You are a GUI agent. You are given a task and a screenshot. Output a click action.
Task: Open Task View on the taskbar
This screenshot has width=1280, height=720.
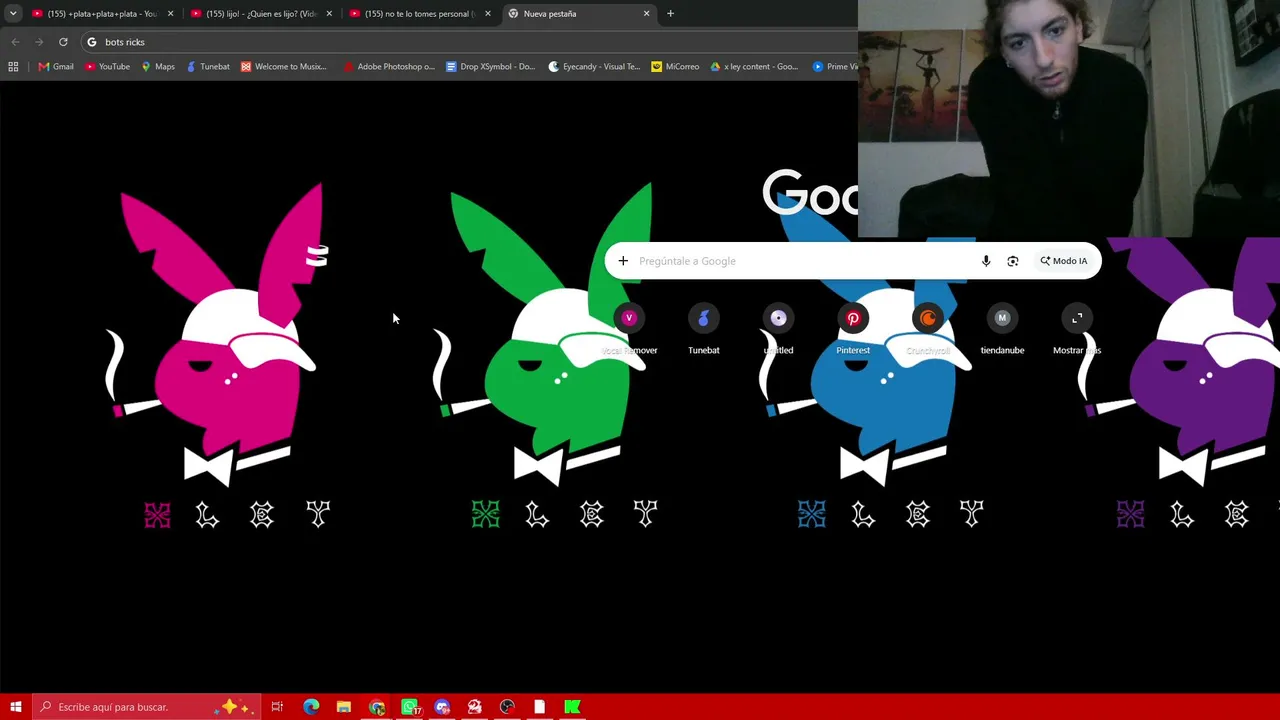click(277, 707)
